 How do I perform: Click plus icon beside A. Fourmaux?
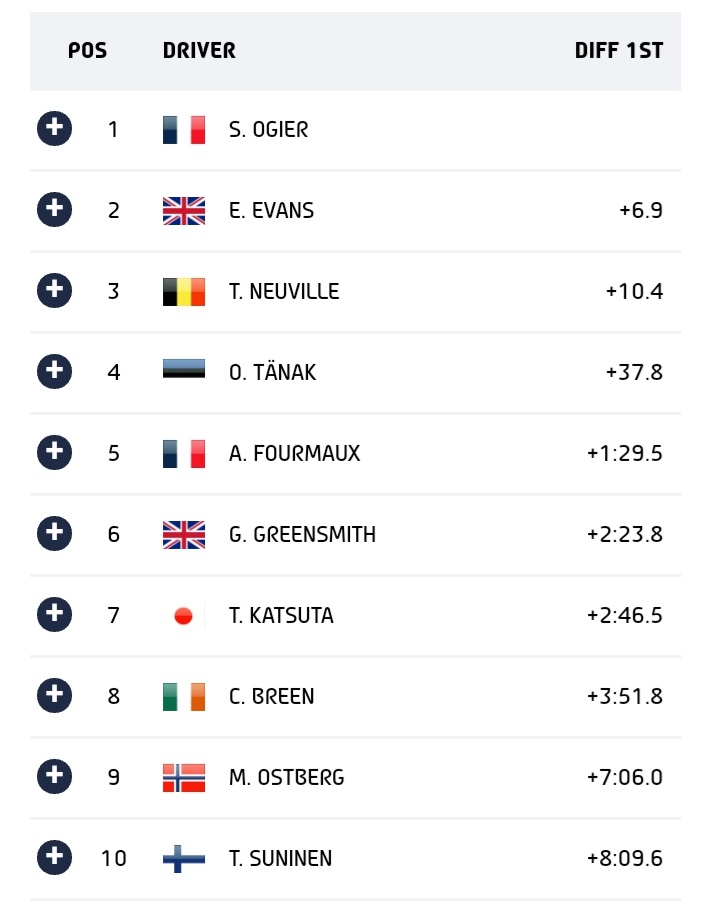point(54,453)
